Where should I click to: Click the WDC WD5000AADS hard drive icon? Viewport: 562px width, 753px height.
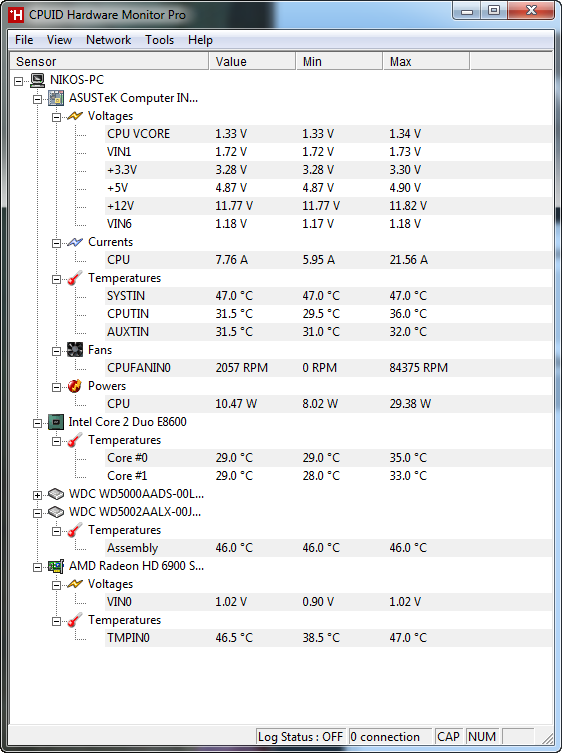coord(56,494)
